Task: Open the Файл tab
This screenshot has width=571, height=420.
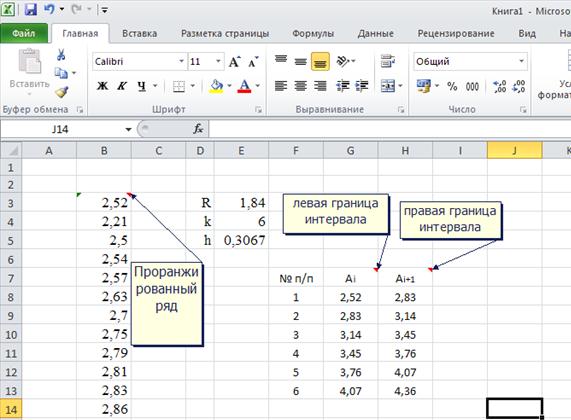Action: 24,34
